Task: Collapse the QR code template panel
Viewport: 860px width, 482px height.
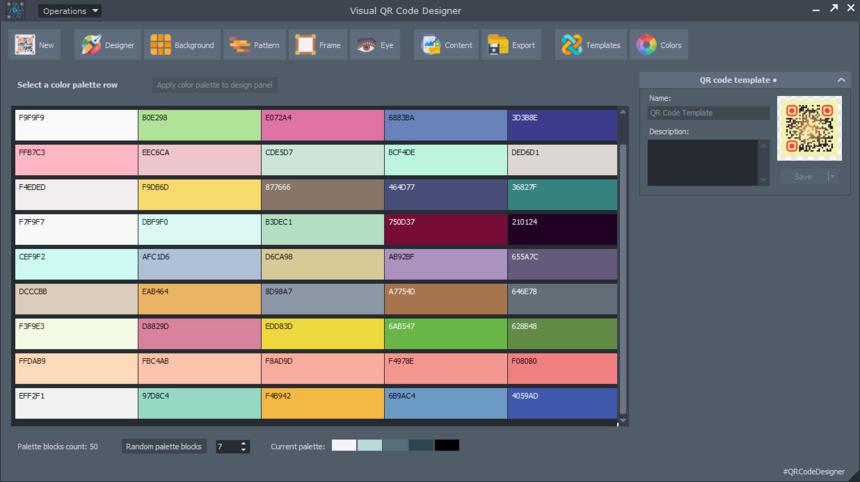Action: 842,79
